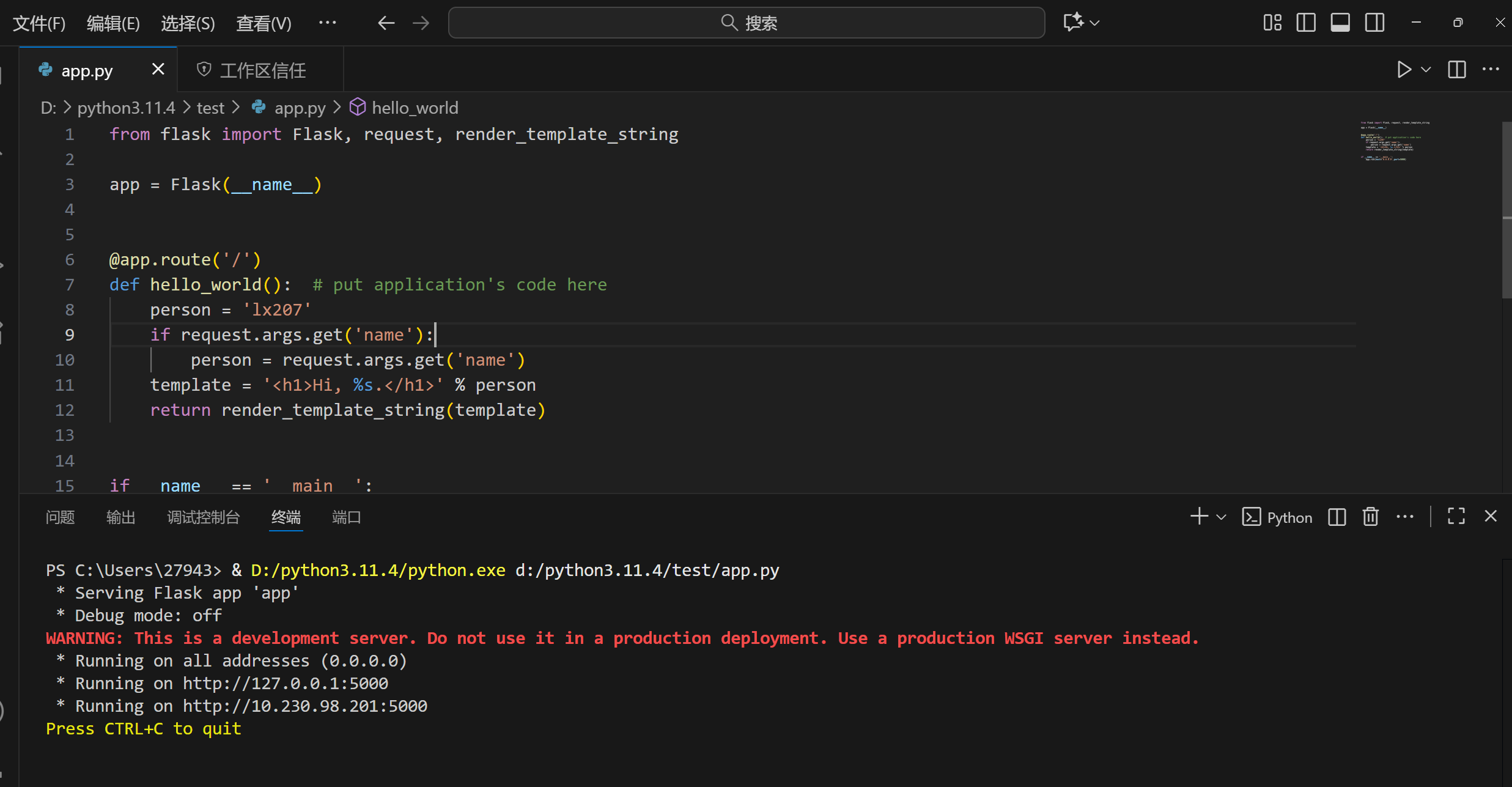Open Customize Layout icon in title bar
The height and width of the screenshot is (787, 1512).
(1272, 23)
